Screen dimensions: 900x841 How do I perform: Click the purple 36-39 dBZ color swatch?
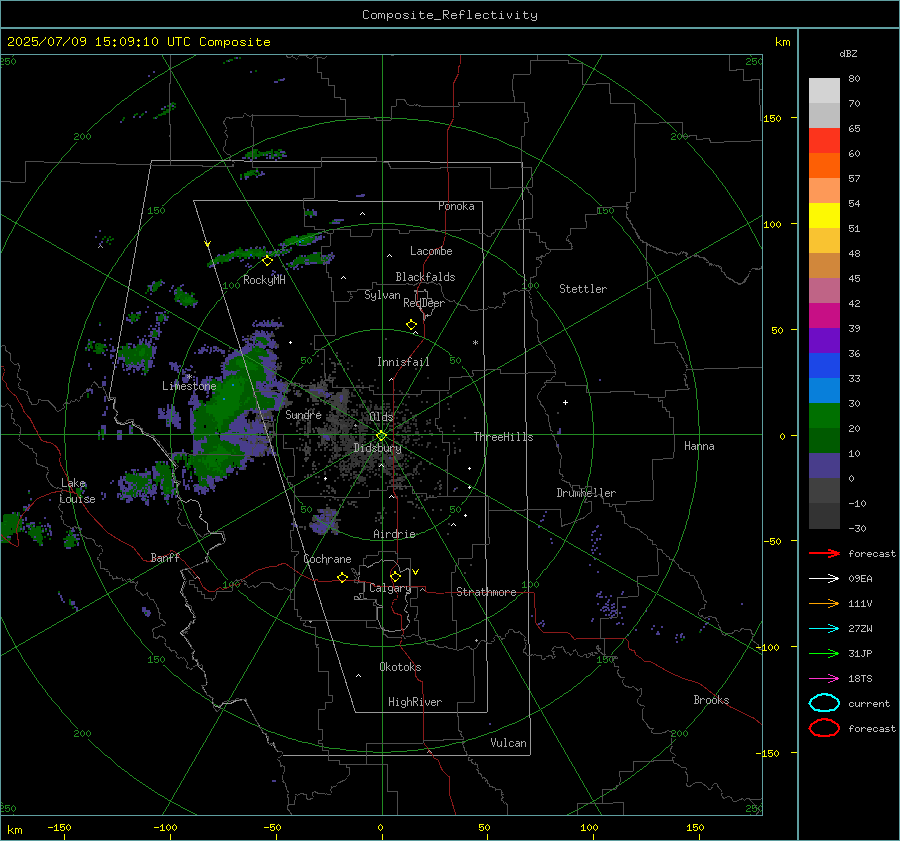pyautogui.click(x=824, y=340)
